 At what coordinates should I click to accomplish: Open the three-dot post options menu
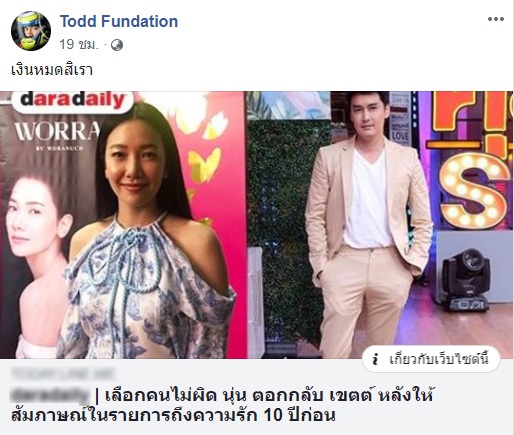coord(496,19)
